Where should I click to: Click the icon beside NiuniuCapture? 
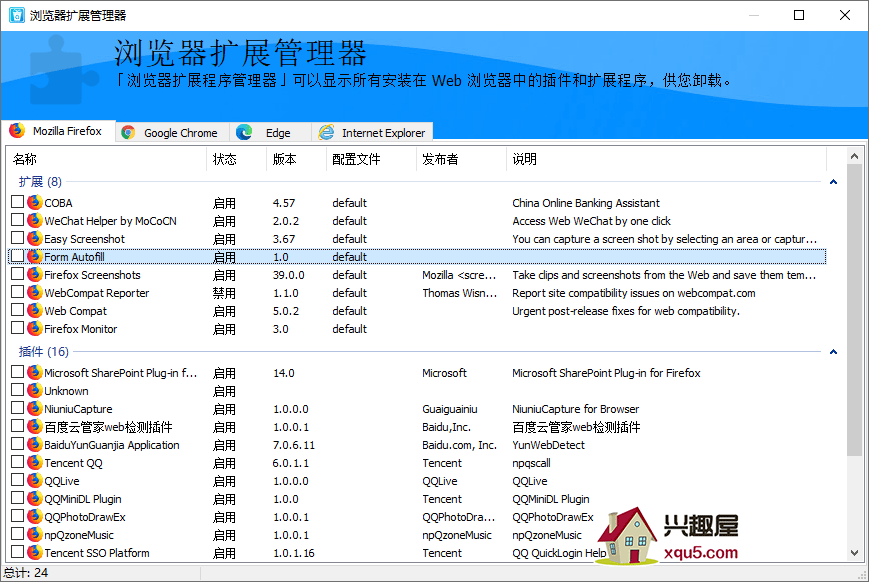[x=34, y=409]
